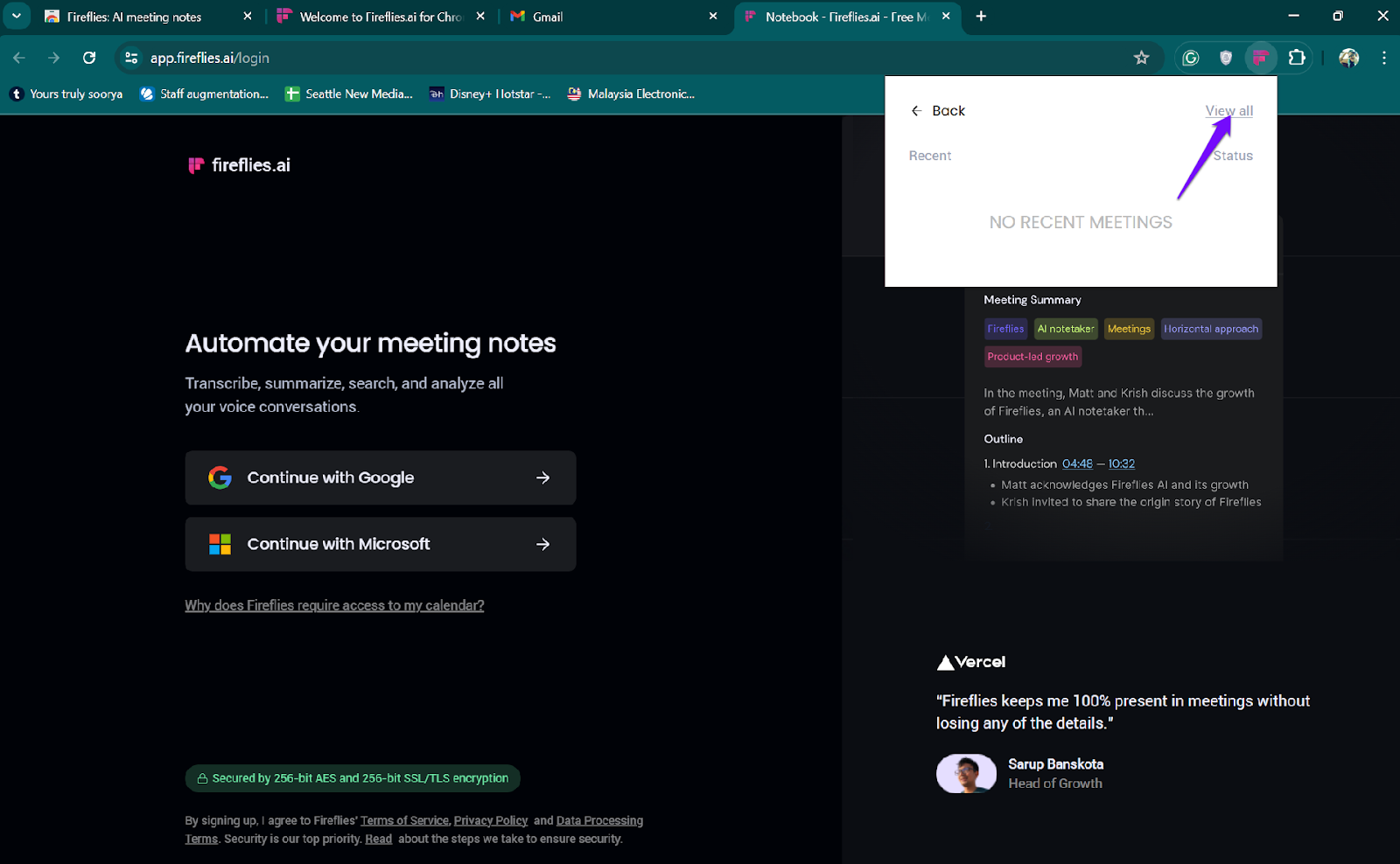Viewport: 1400px width, 864px height.
Task: Click the Product-led growth tag
Action: 1032,357
